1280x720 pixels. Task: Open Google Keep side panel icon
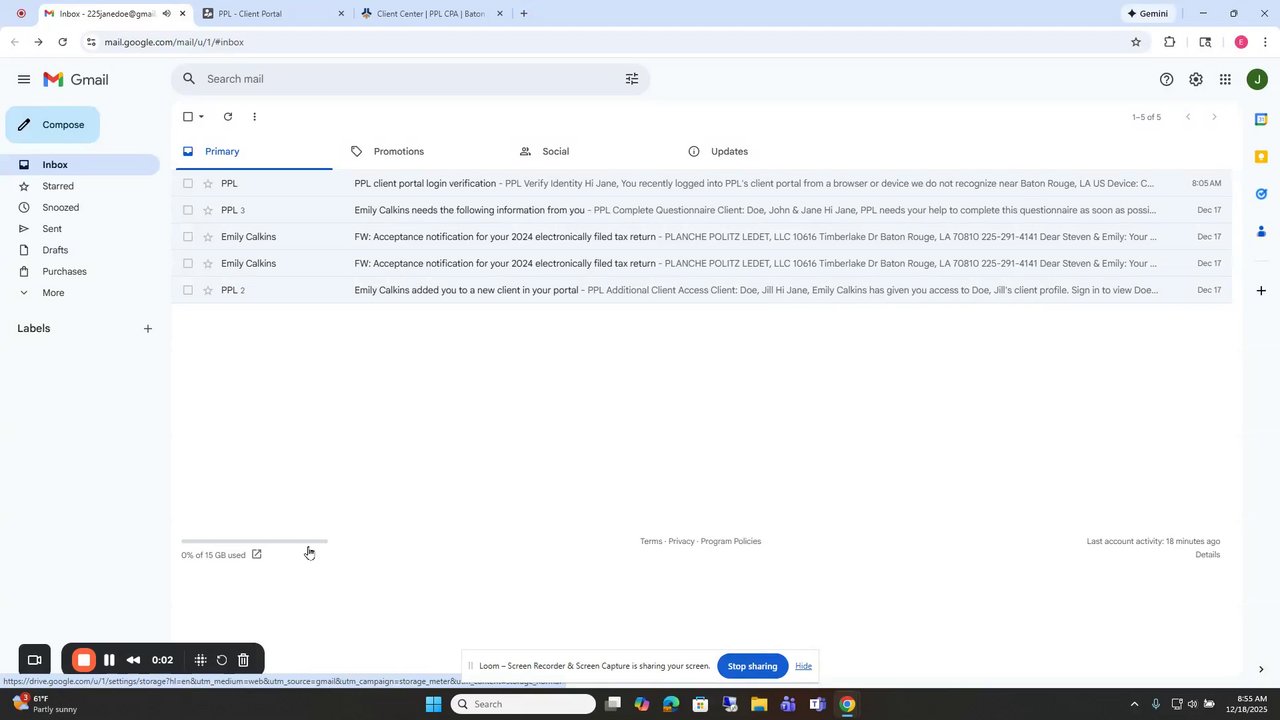coord(1261,157)
